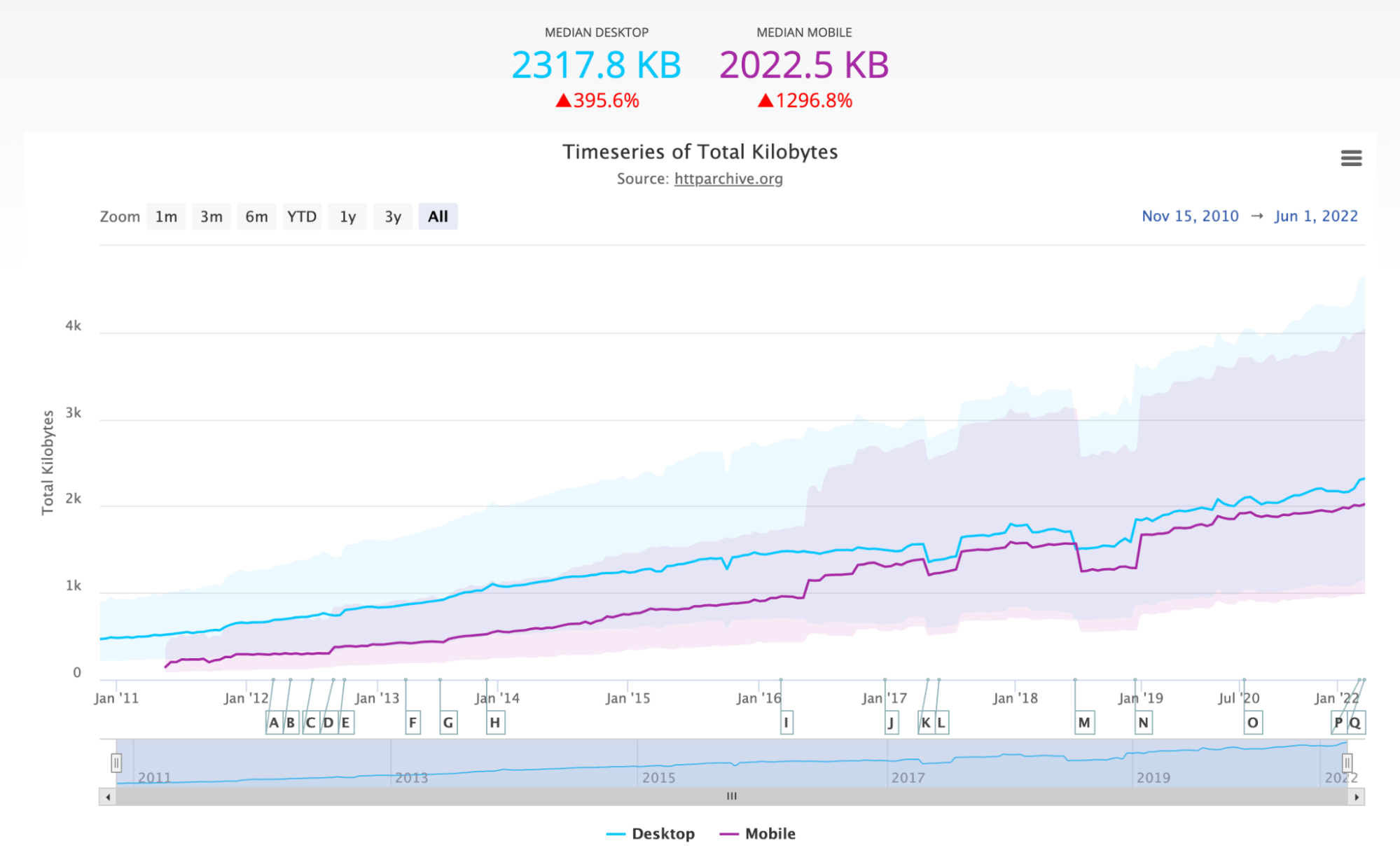Edit the Nov 15, 2010 start date

click(x=1190, y=216)
